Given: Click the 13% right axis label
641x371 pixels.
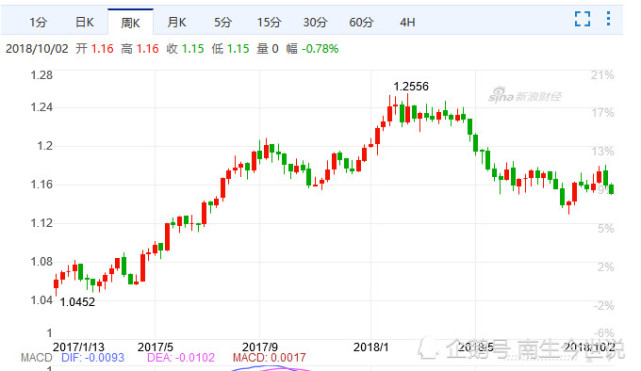Looking at the screenshot, I should [603, 152].
